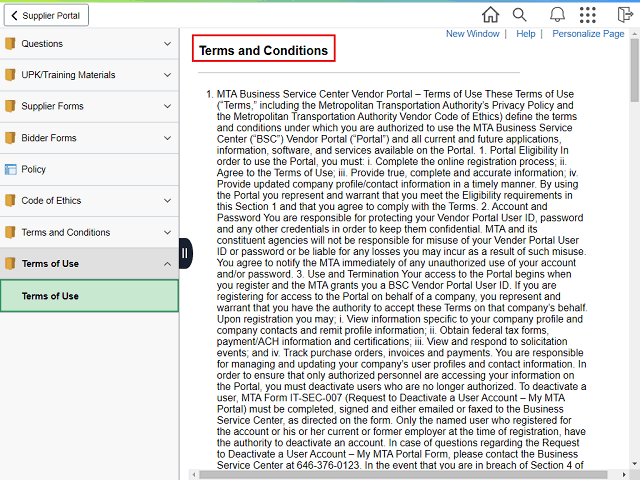This screenshot has height=480, width=640.
Task: Select Questions in sidebar
Action: [89, 44]
